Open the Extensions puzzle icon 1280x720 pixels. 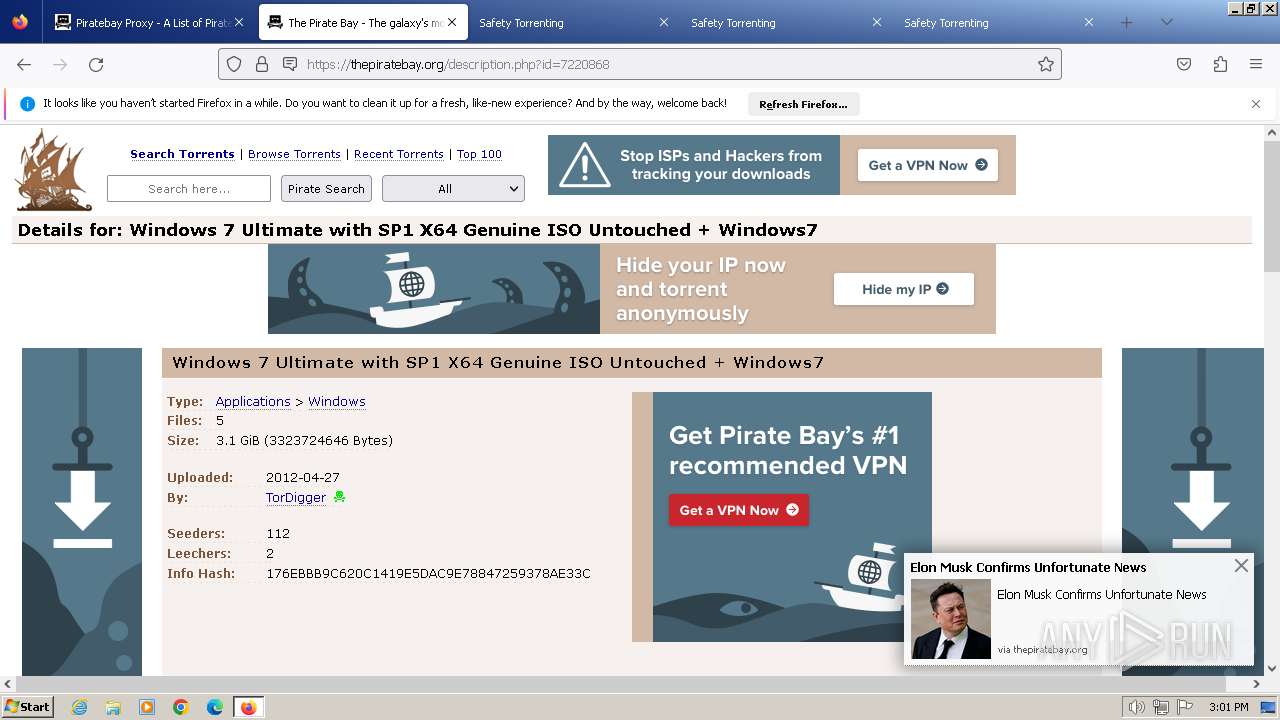pos(1220,64)
